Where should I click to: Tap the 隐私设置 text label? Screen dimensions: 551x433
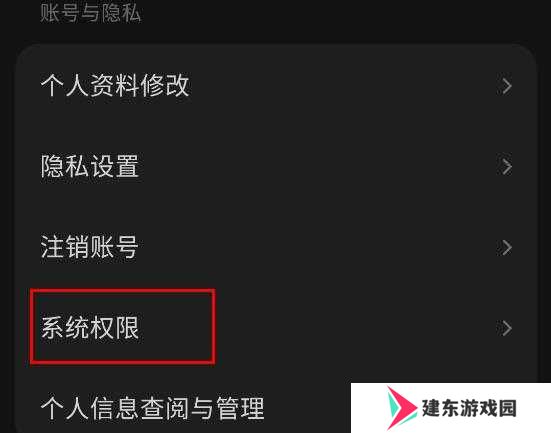point(90,166)
